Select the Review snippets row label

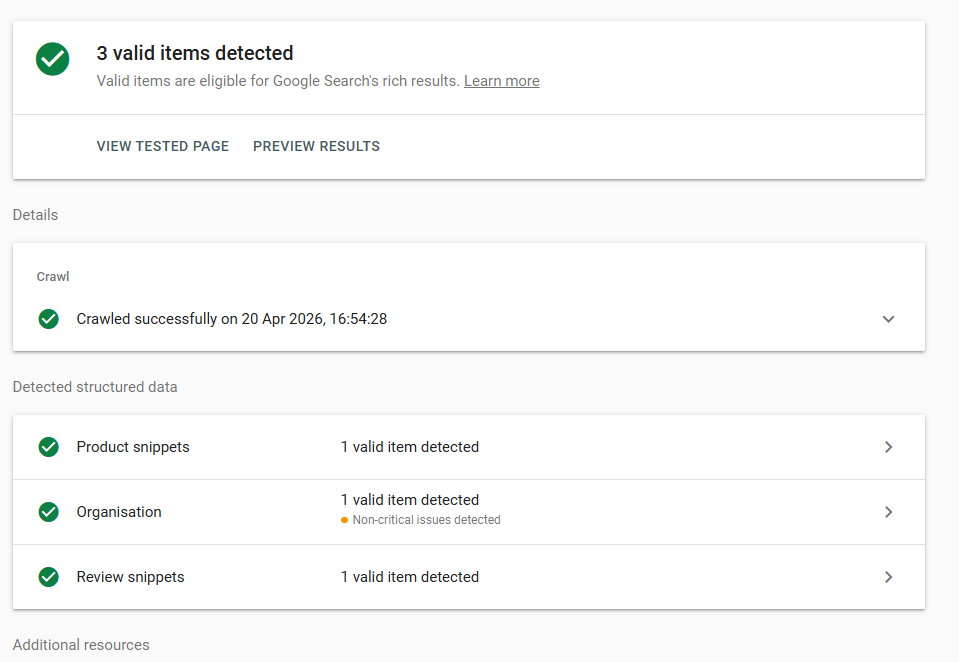tap(130, 577)
